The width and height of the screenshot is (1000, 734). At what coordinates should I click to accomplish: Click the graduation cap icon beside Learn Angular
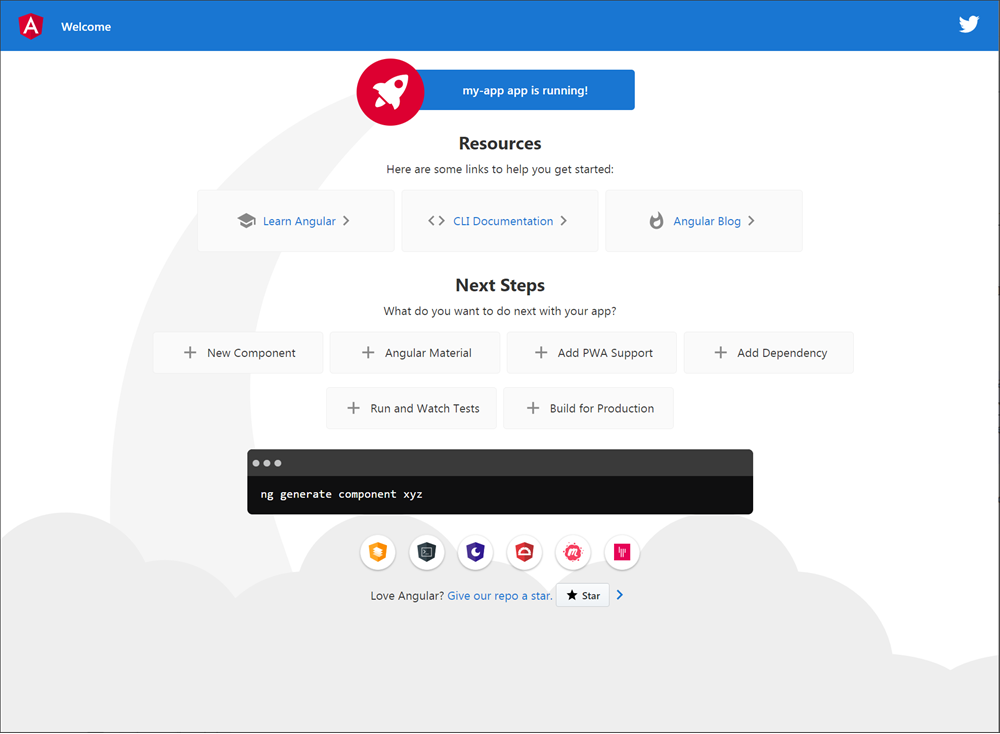click(x=246, y=220)
